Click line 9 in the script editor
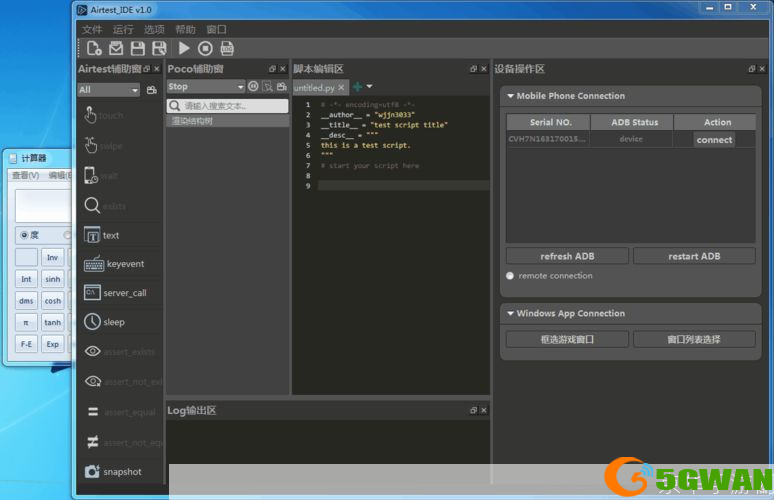Screen dimensions: 774x500 tap(403, 186)
